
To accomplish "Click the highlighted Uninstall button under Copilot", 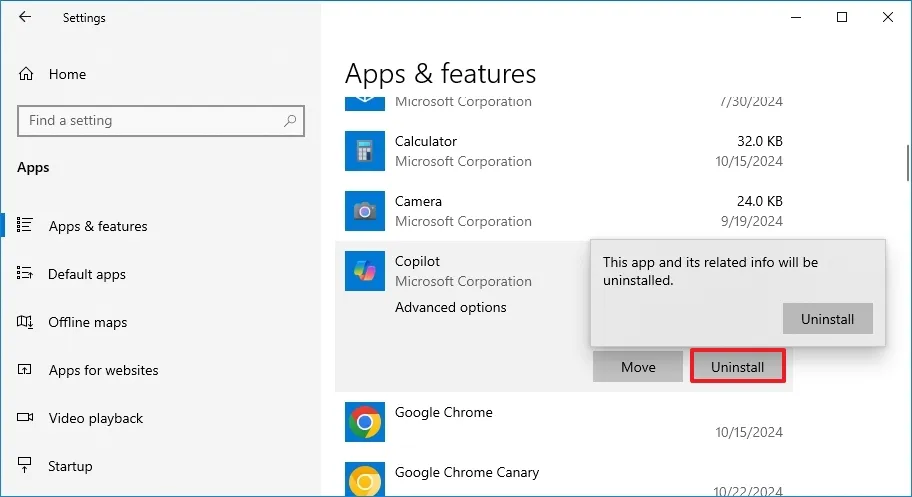I will [738, 367].
